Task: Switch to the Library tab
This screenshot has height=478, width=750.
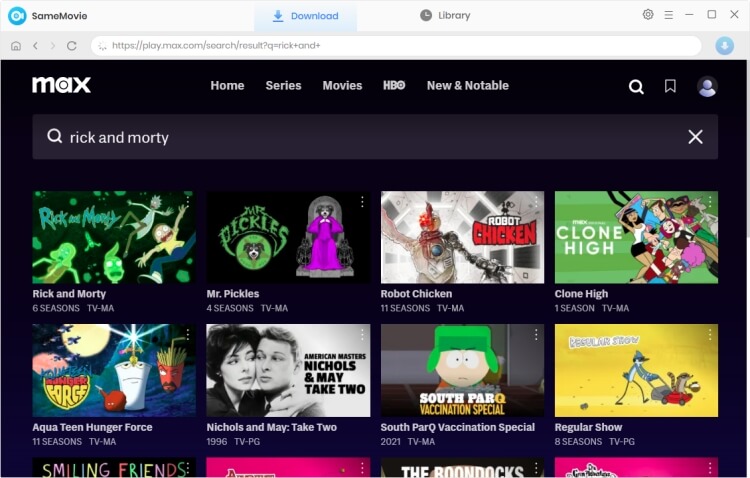Action: (445, 15)
